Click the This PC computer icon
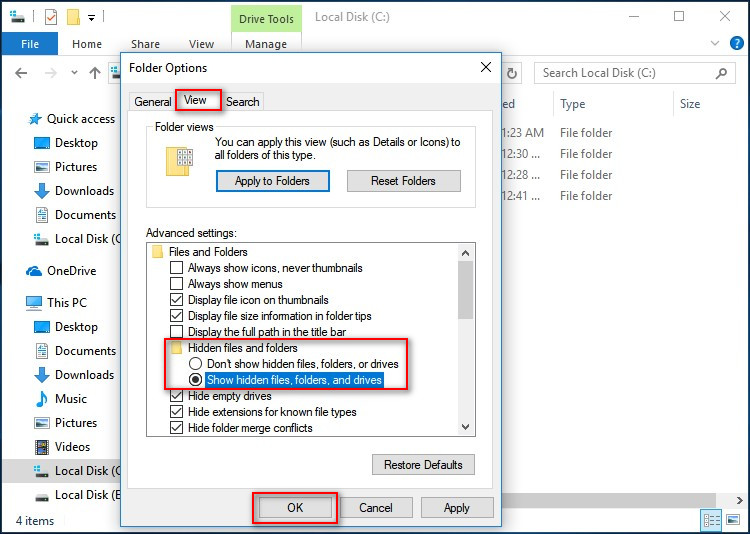The height and width of the screenshot is (534, 750). (34, 303)
